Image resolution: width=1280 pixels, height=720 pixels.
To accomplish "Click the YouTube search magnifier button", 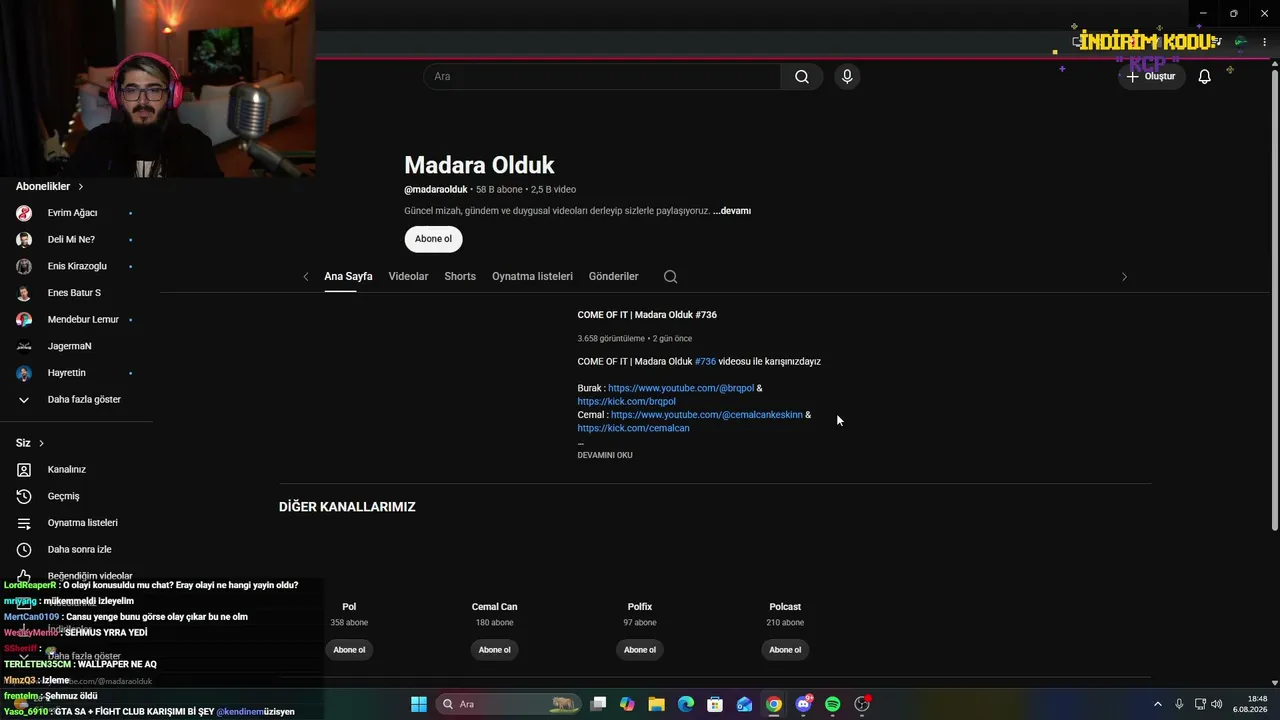I will pos(802,77).
